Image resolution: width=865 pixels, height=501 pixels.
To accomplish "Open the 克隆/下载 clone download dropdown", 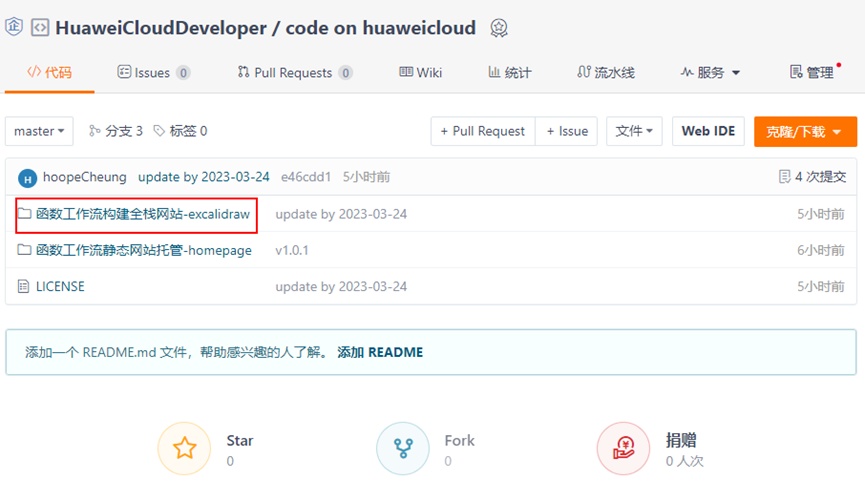I will [x=805, y=131].
